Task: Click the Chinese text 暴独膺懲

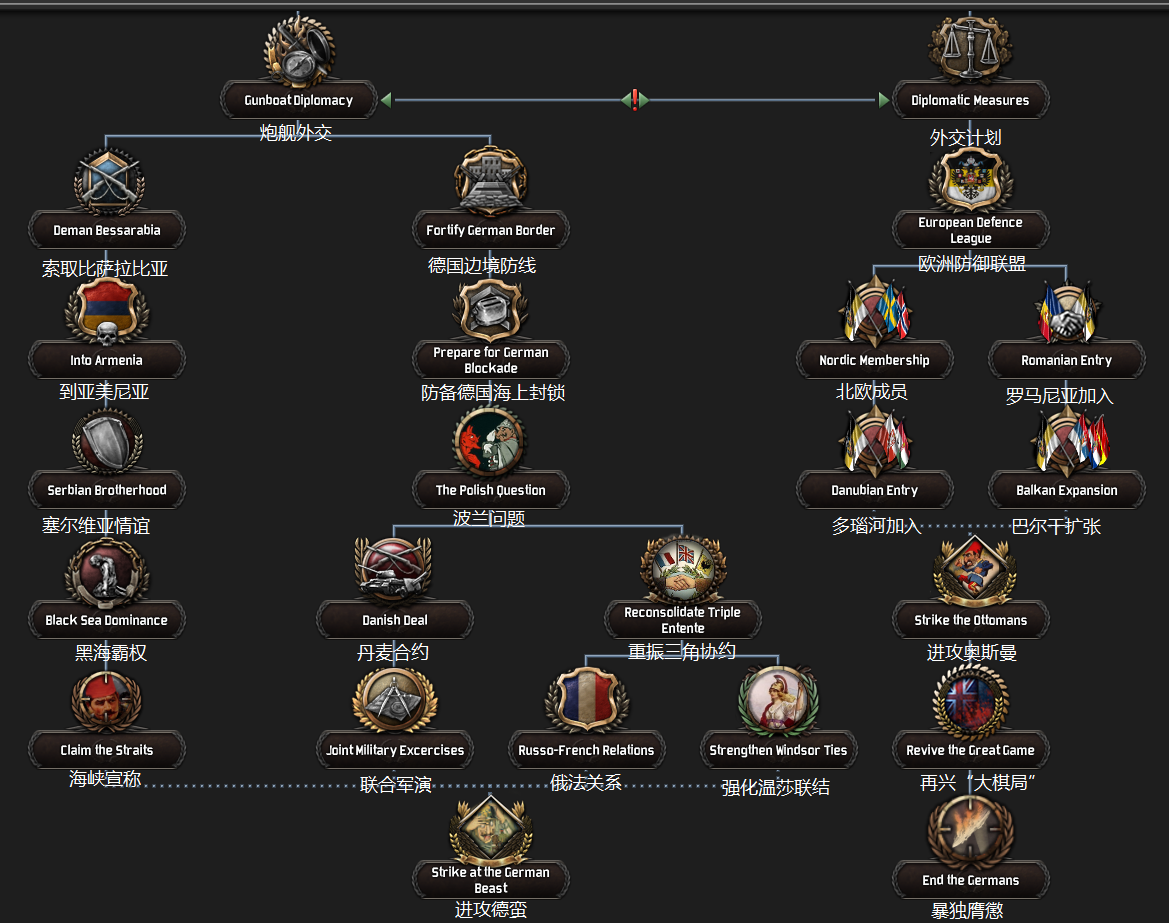Action: point(967,911)
